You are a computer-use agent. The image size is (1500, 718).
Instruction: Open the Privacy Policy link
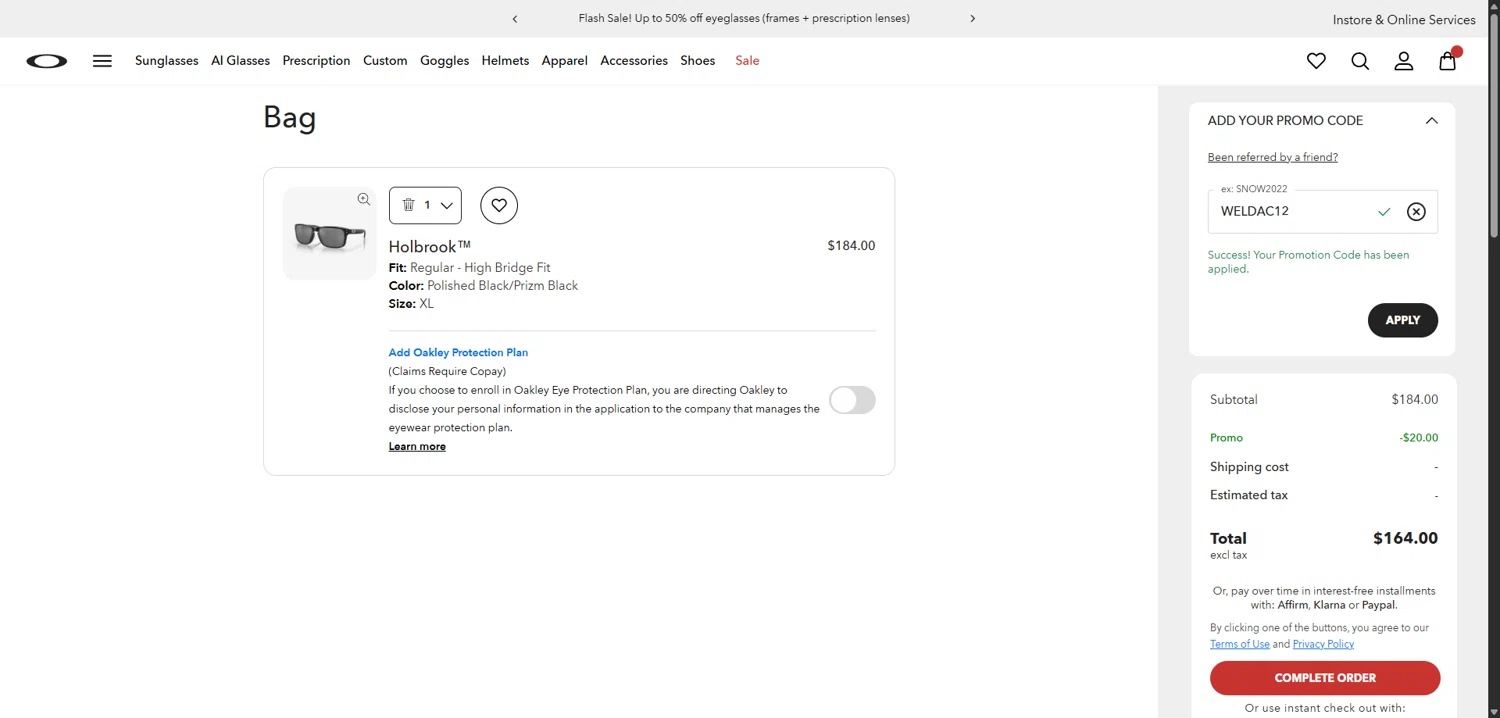(x=1323, y=644)
